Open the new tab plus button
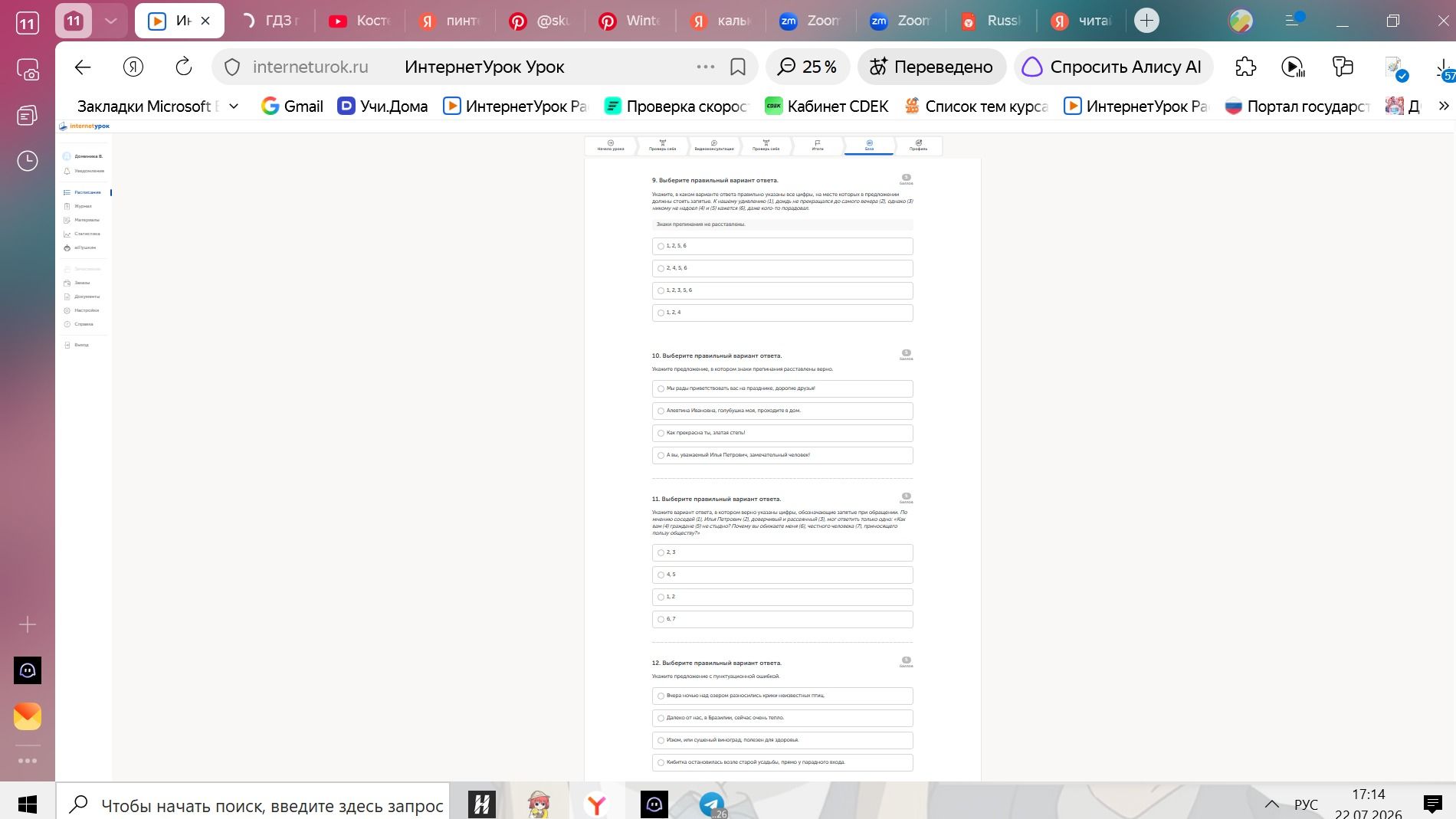1456x819 pixels. point(1146,21)
